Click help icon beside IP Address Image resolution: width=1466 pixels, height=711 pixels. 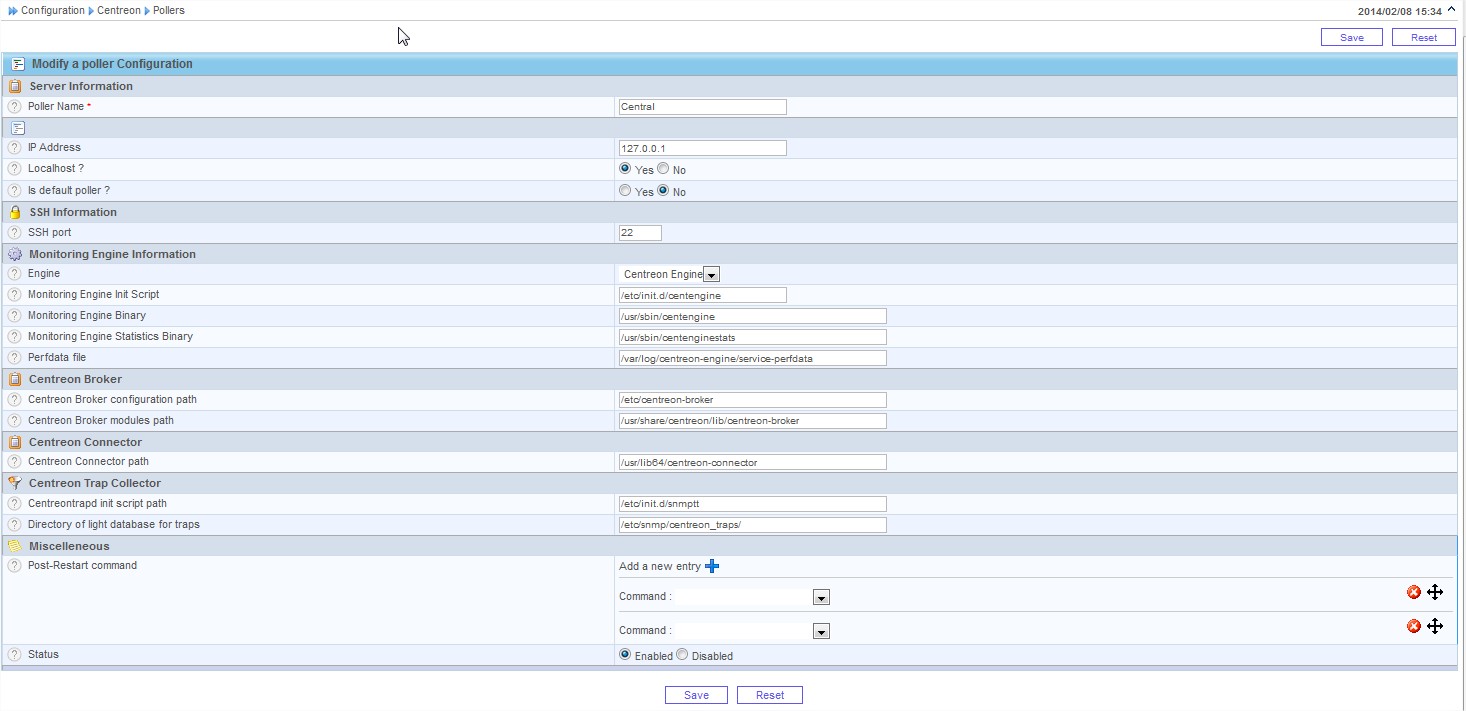[x=14, y=148]
